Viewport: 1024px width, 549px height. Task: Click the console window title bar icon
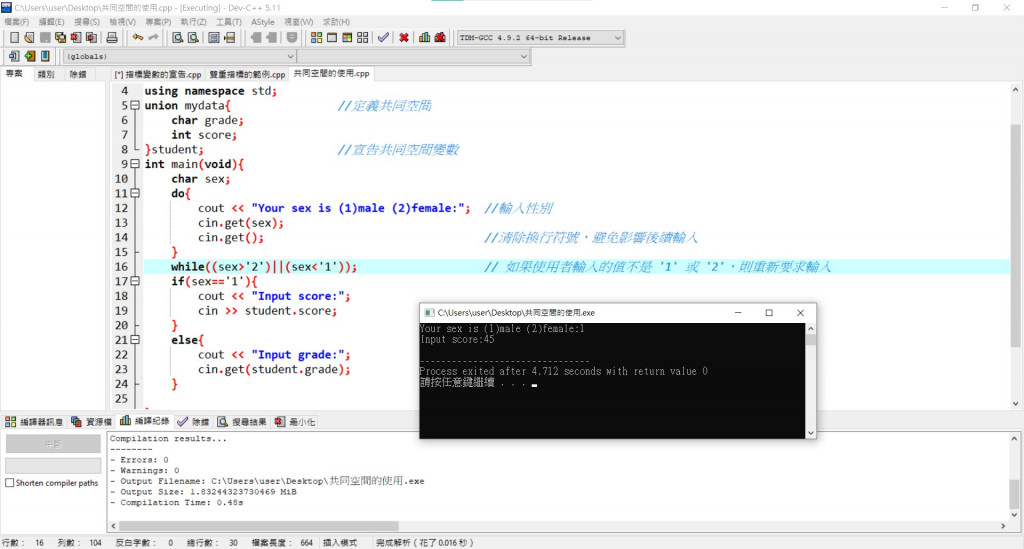click(429, 313)
